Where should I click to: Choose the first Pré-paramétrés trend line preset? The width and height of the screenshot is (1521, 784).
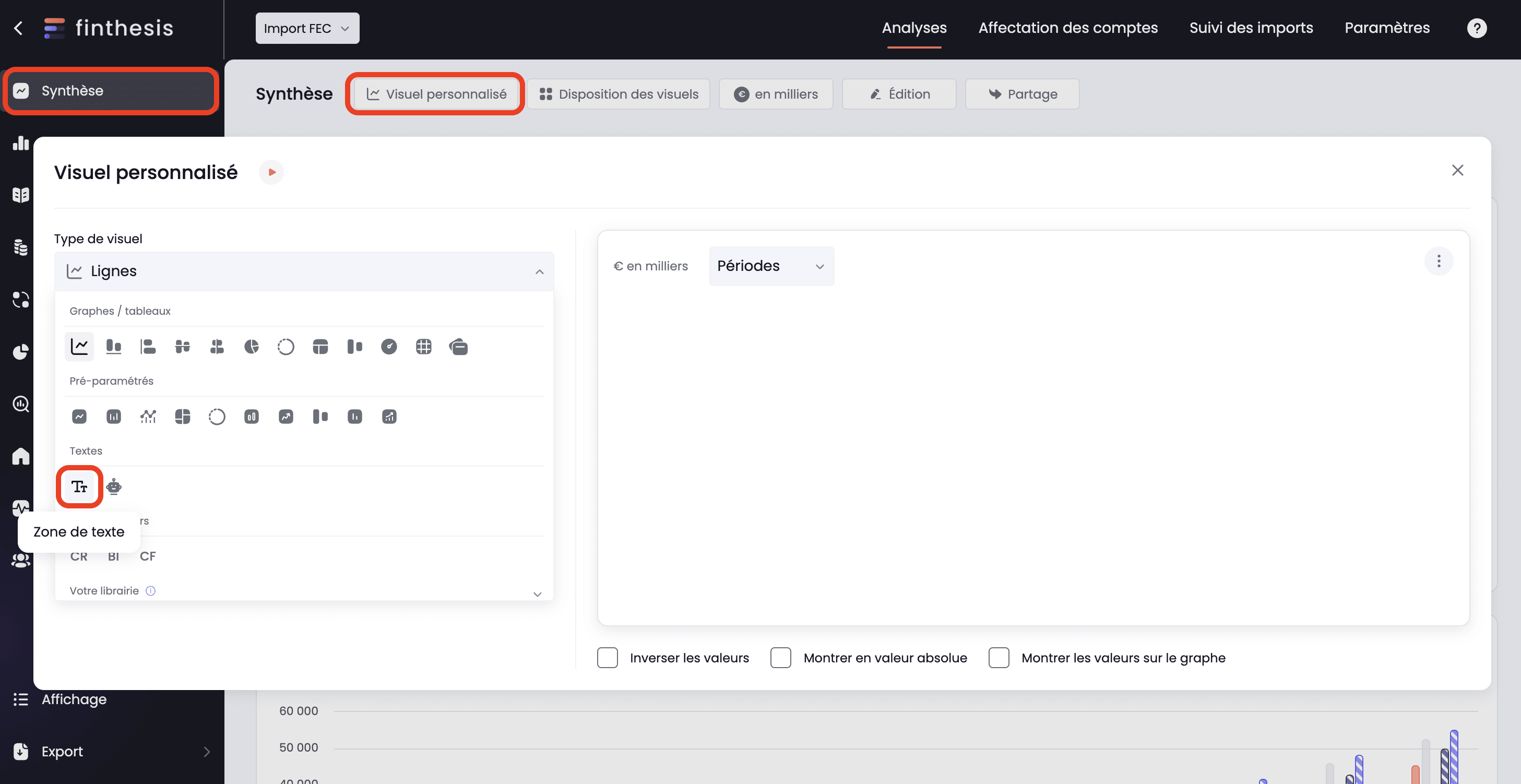(x=79, y=417)
